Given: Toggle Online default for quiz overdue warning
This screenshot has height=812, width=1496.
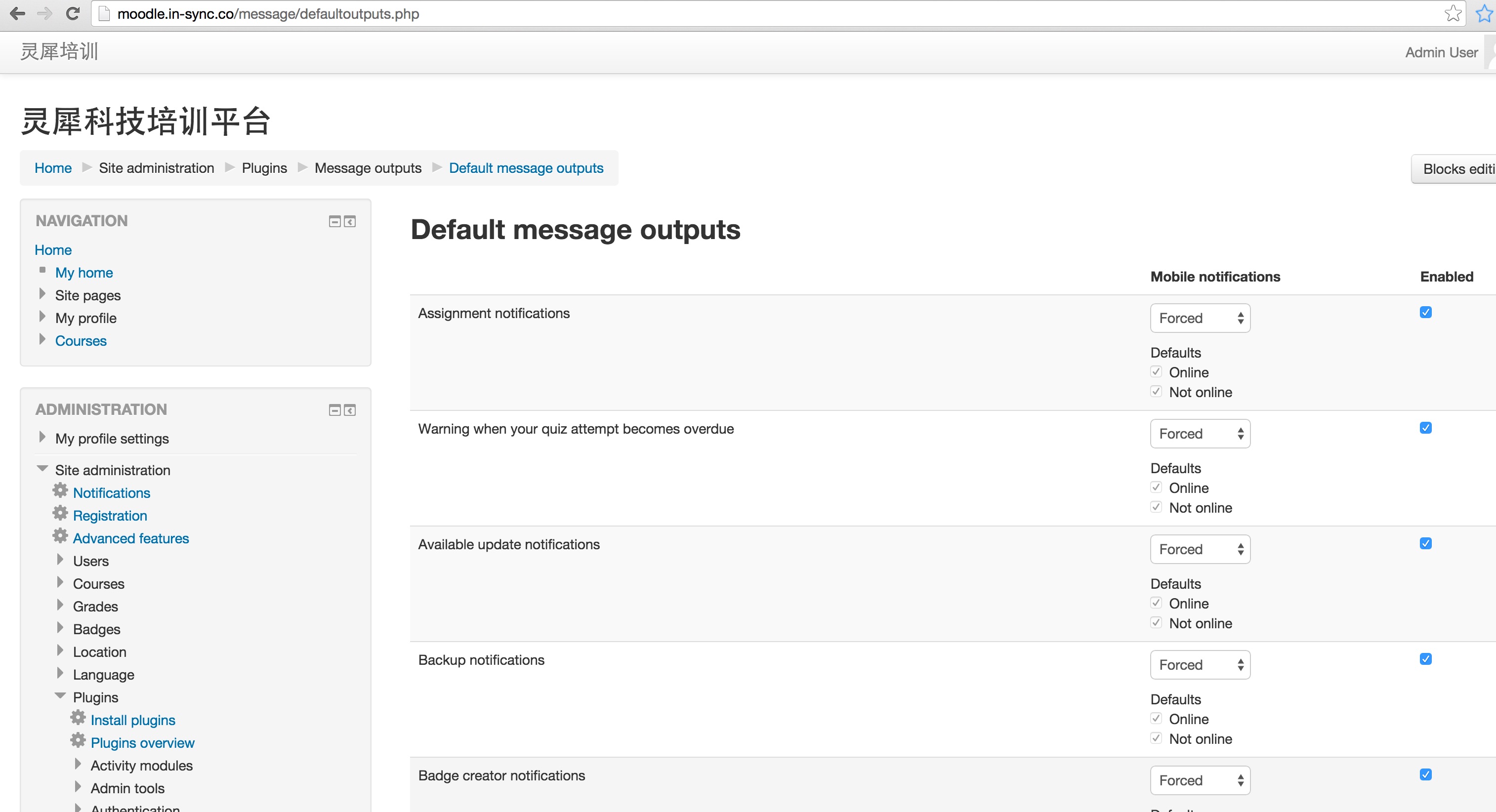Looking at the screenshot, I should (1156, 487).
